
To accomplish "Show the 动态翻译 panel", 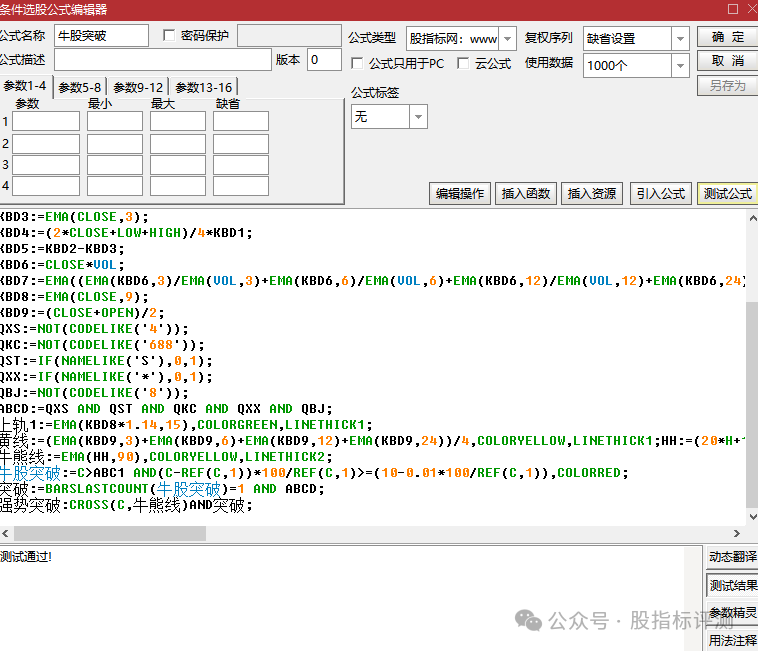I will (x=732, y=557).
